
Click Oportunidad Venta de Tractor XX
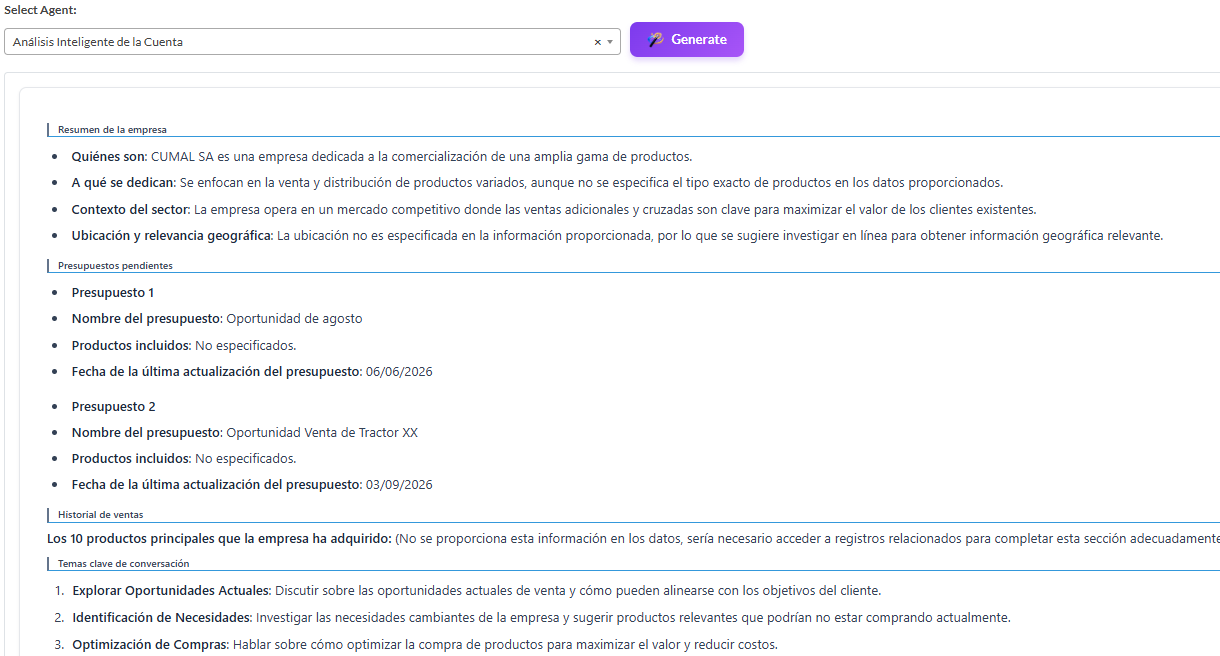tap(322, 433)
